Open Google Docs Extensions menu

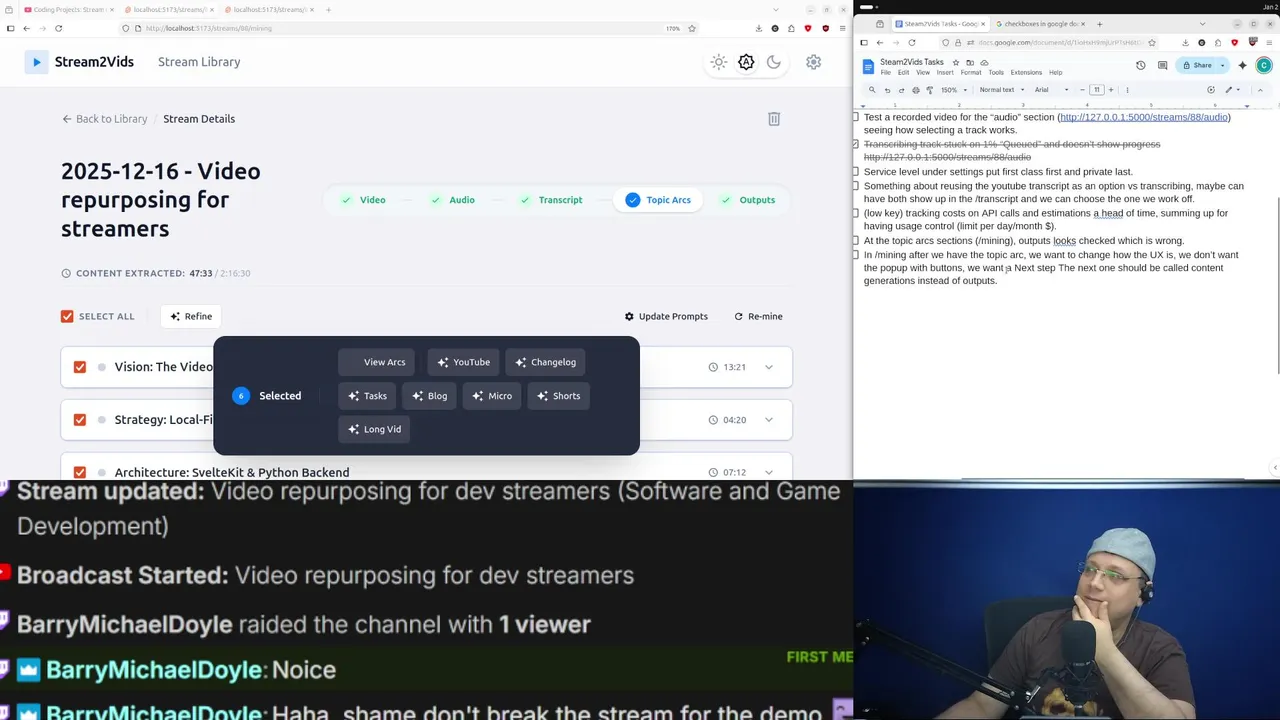coord(1026,73)
